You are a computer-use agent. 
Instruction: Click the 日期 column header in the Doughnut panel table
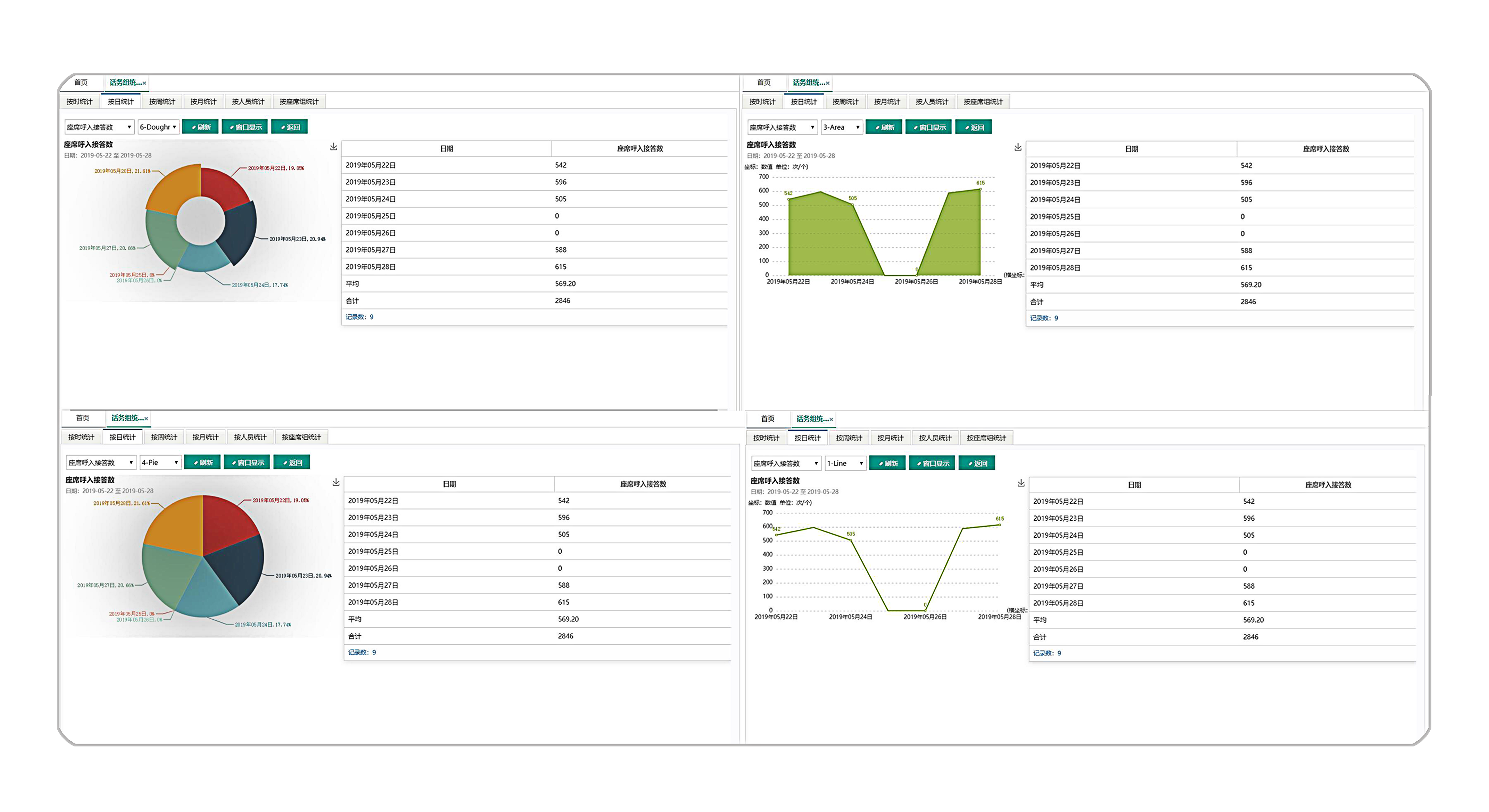click(446, 149)
